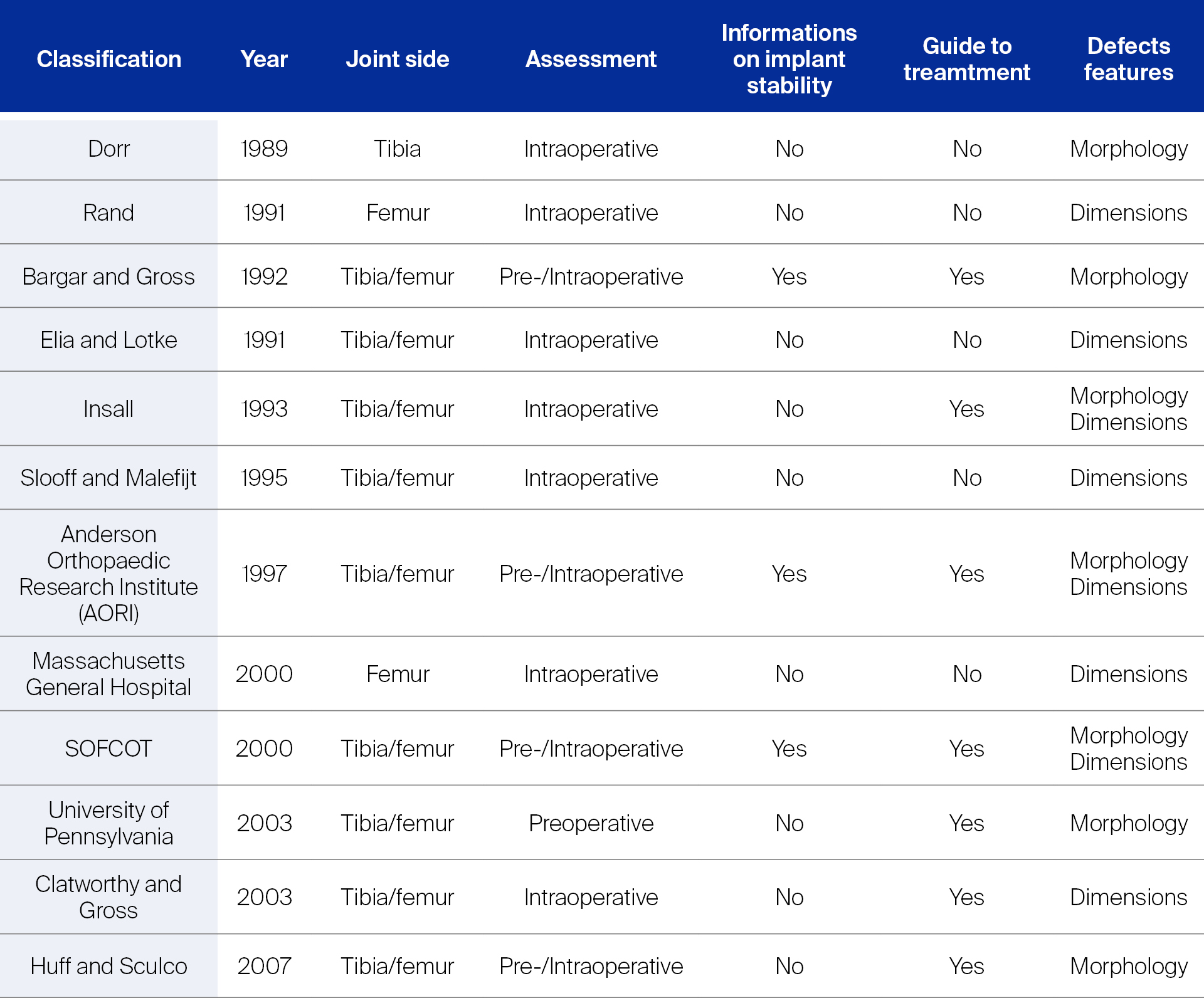Click the Rand classification cell

tap(108, 213)
